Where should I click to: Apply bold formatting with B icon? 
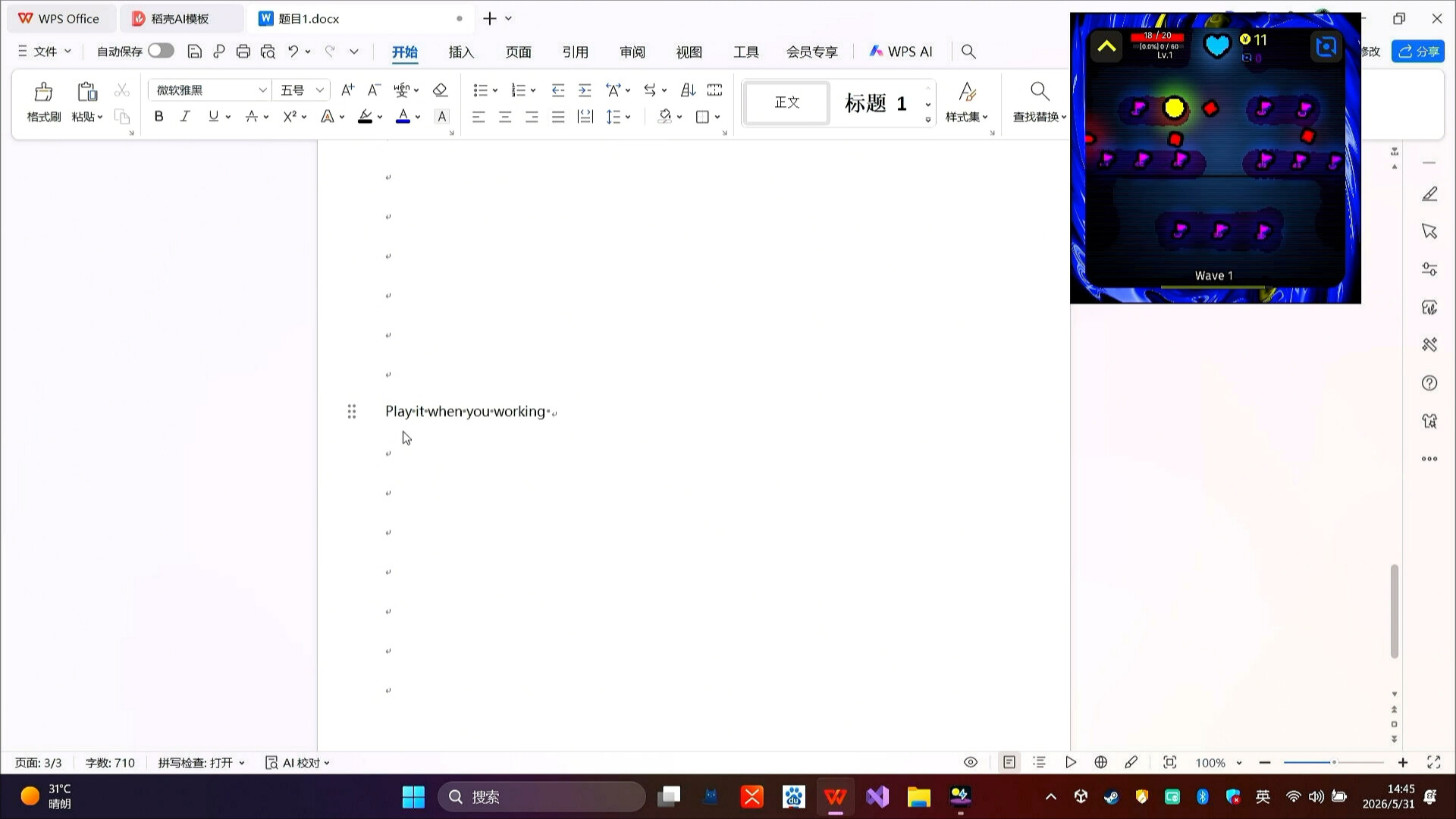158,116
